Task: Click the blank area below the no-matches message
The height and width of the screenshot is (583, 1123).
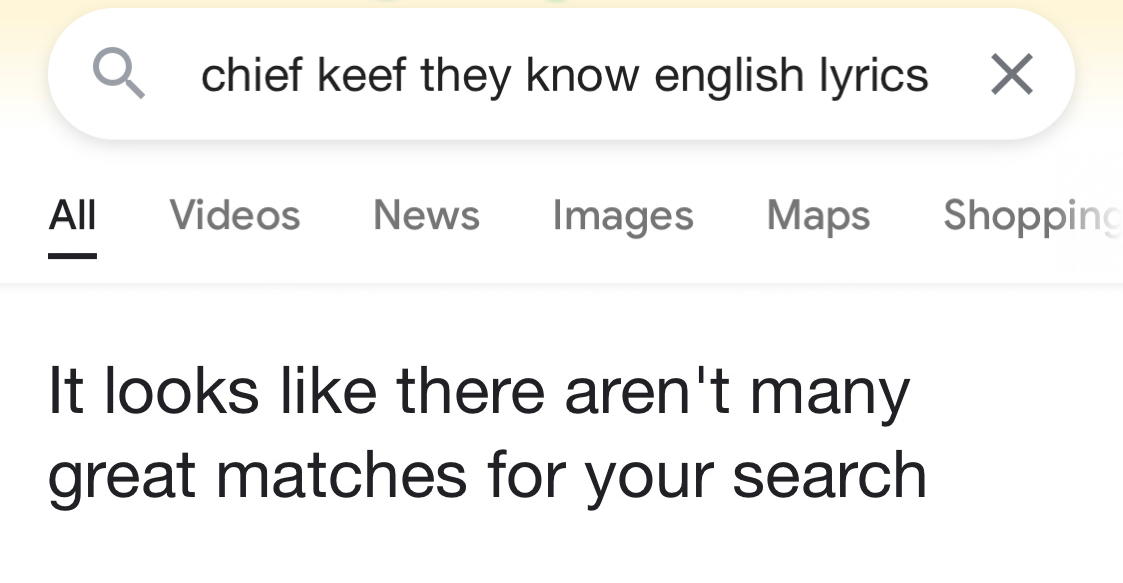Action: click(560, 550)
